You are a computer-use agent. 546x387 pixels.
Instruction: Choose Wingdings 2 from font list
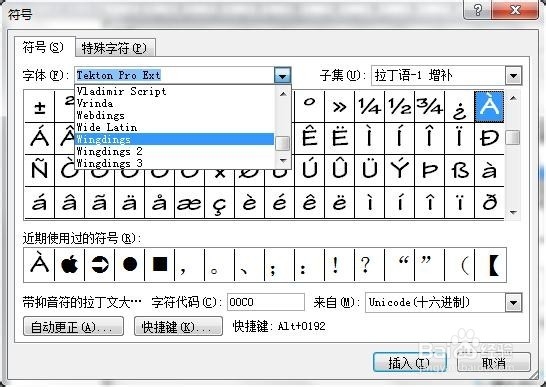pos(174,151)
